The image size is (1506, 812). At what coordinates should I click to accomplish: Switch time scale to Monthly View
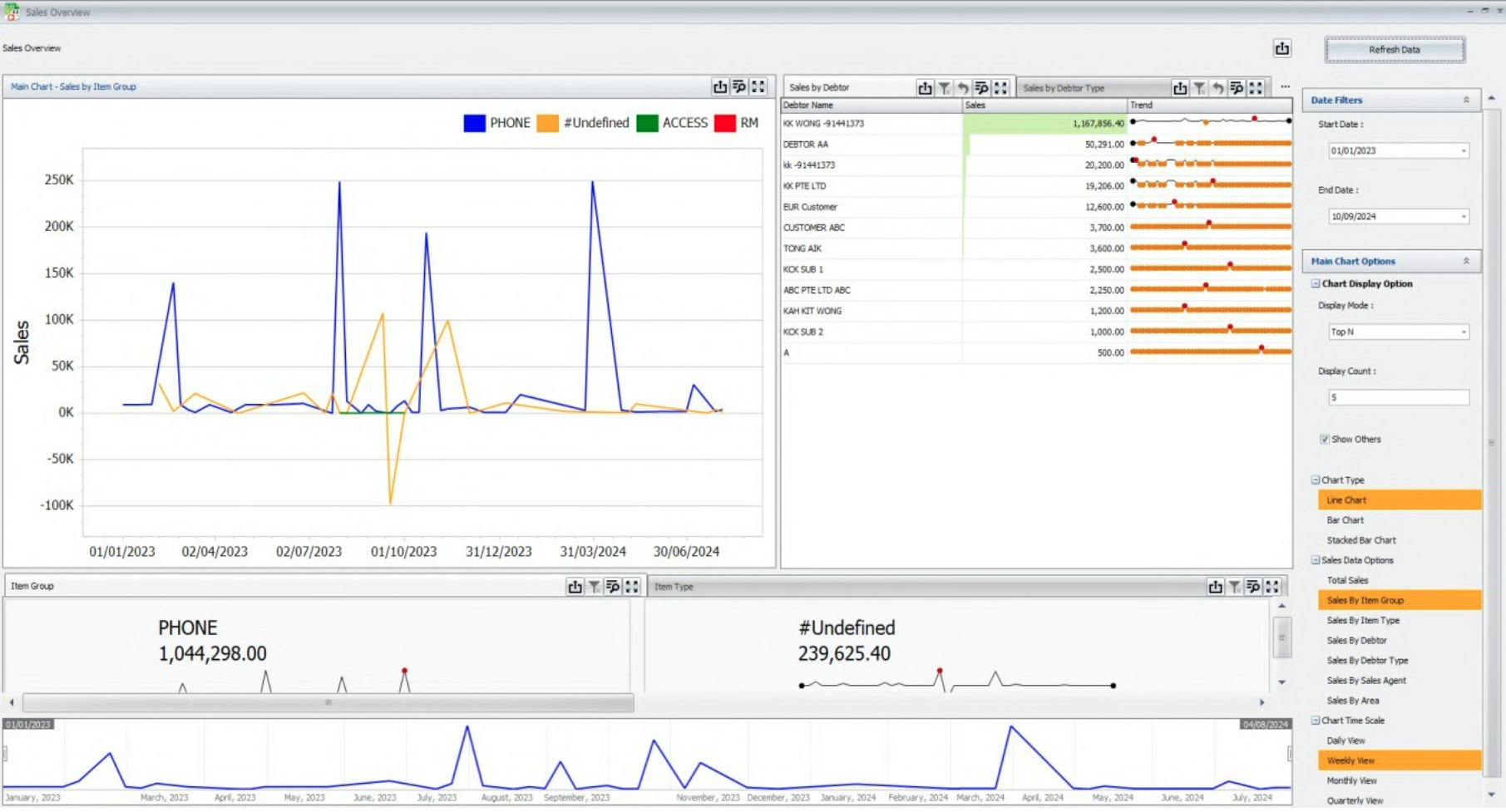coord(1351,780)
